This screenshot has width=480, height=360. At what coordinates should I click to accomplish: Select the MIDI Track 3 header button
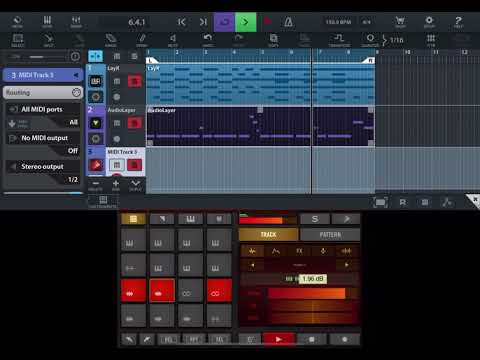click(43, 75)
